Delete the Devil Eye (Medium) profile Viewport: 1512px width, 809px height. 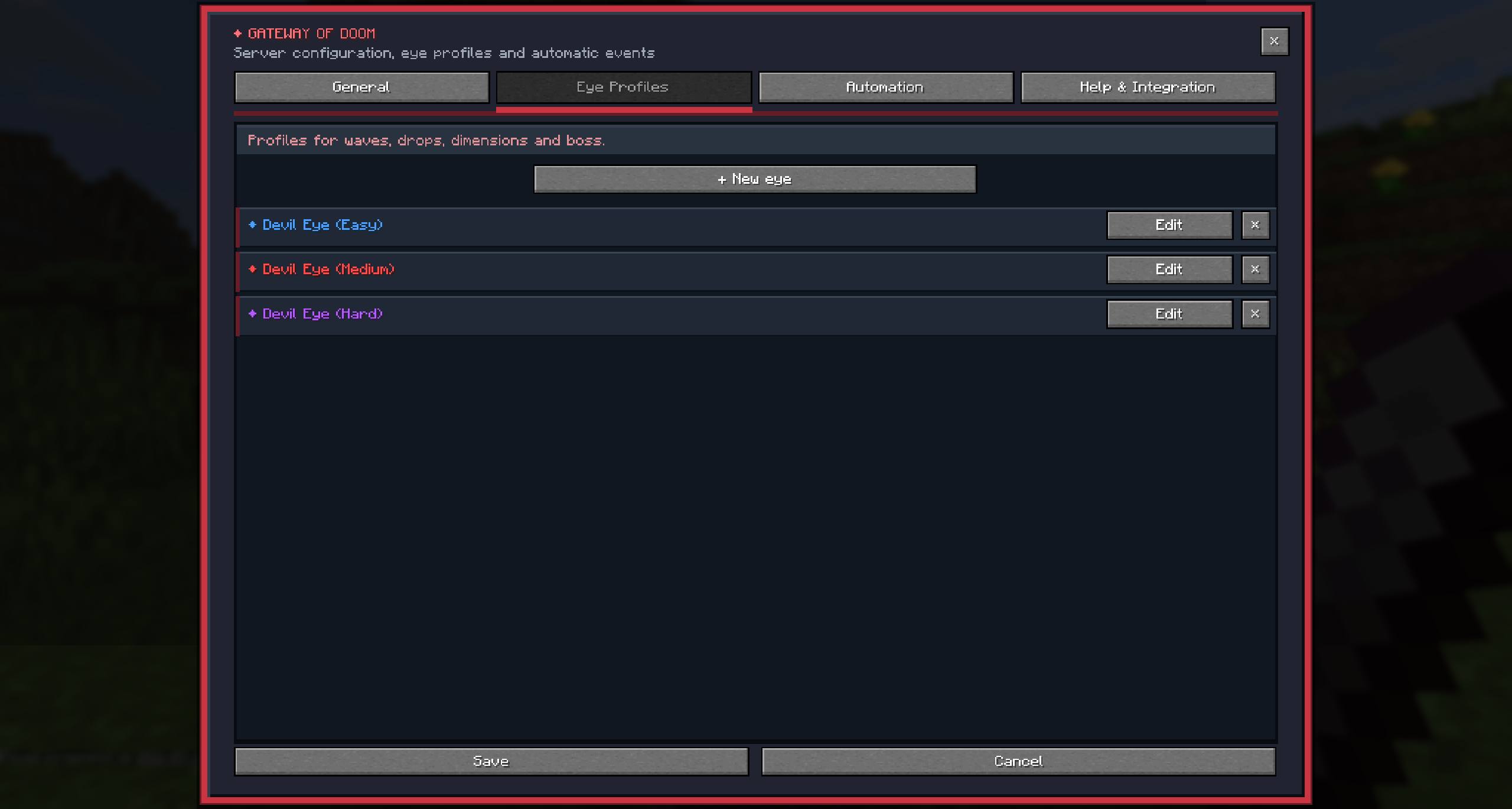[1255, 269]
